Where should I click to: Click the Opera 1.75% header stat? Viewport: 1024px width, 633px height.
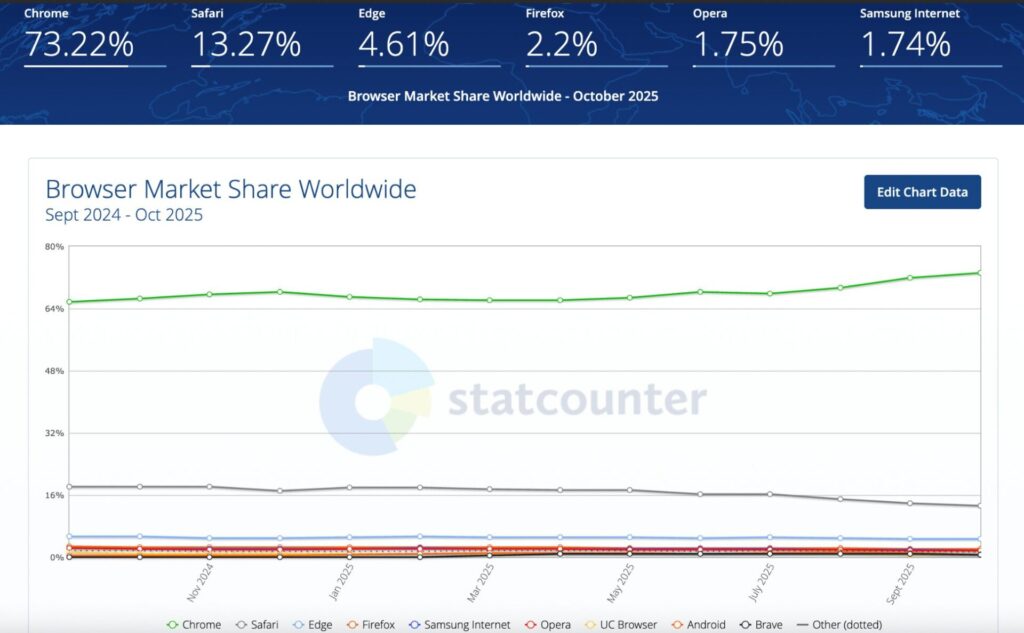tap(738, 44)
